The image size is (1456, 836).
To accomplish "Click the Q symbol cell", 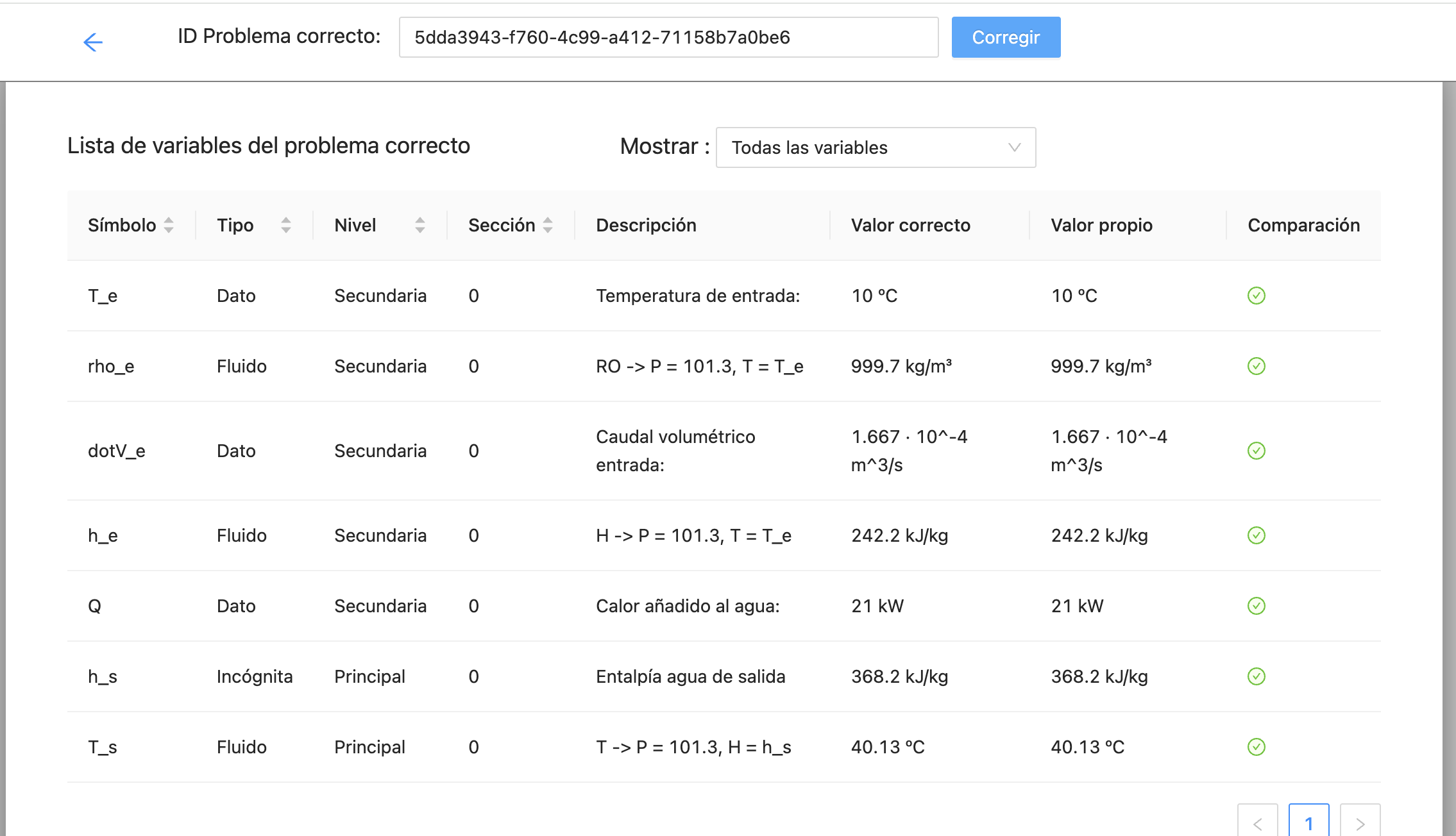I will [94, 606].
